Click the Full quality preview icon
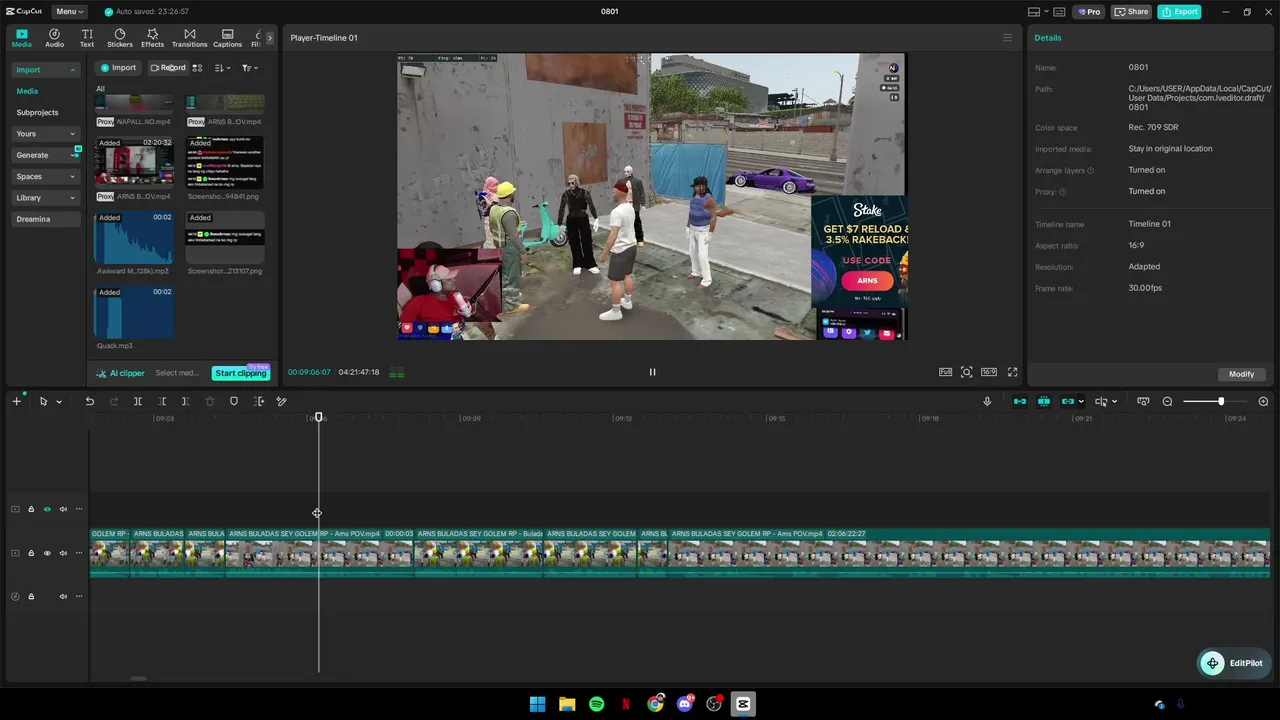1280x720 pixels. tap(945, 372)
